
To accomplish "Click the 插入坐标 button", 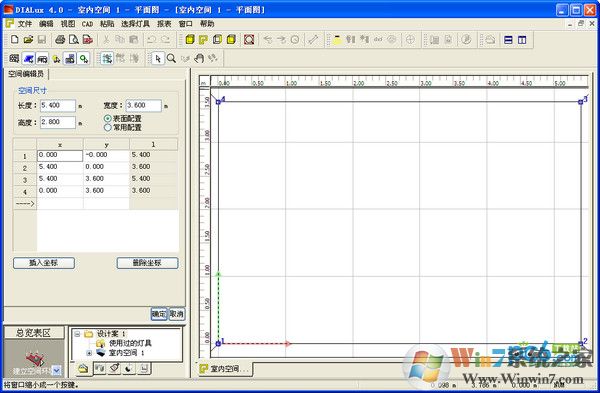I will [x=44, y=263].
